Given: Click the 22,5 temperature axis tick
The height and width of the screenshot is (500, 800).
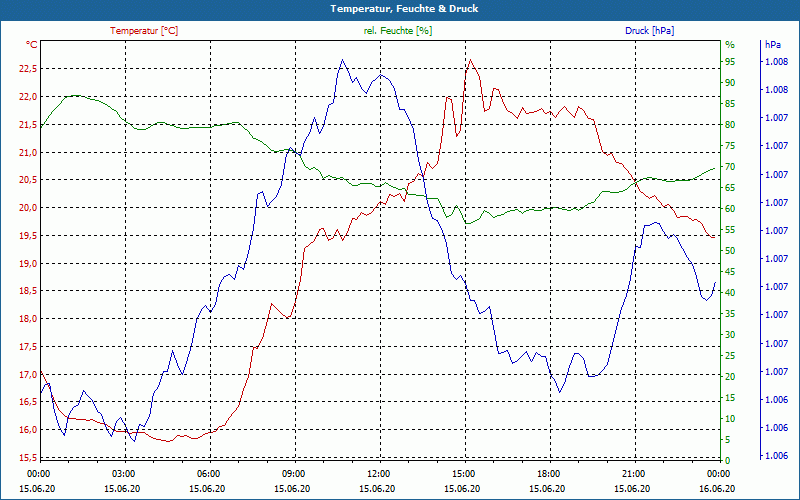Looking at the screenshot, I should [28, 69].
